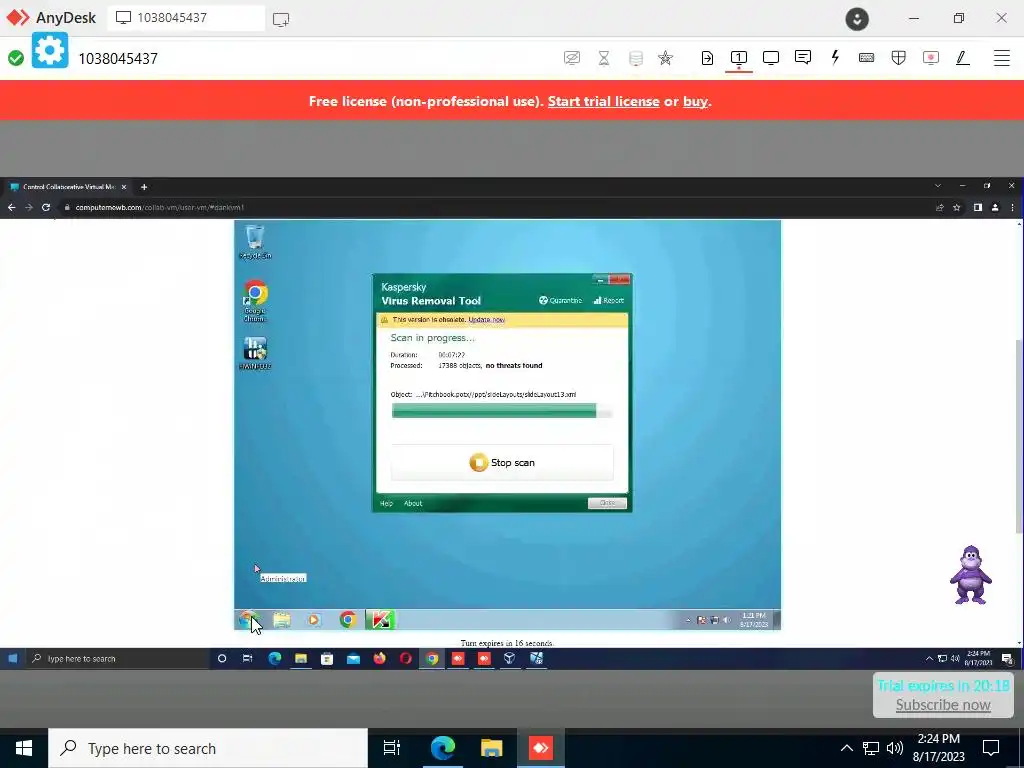Screen dimensions: 1024x768
Task: Open File Explorer on local taskbar
Action: click(491, 748)
